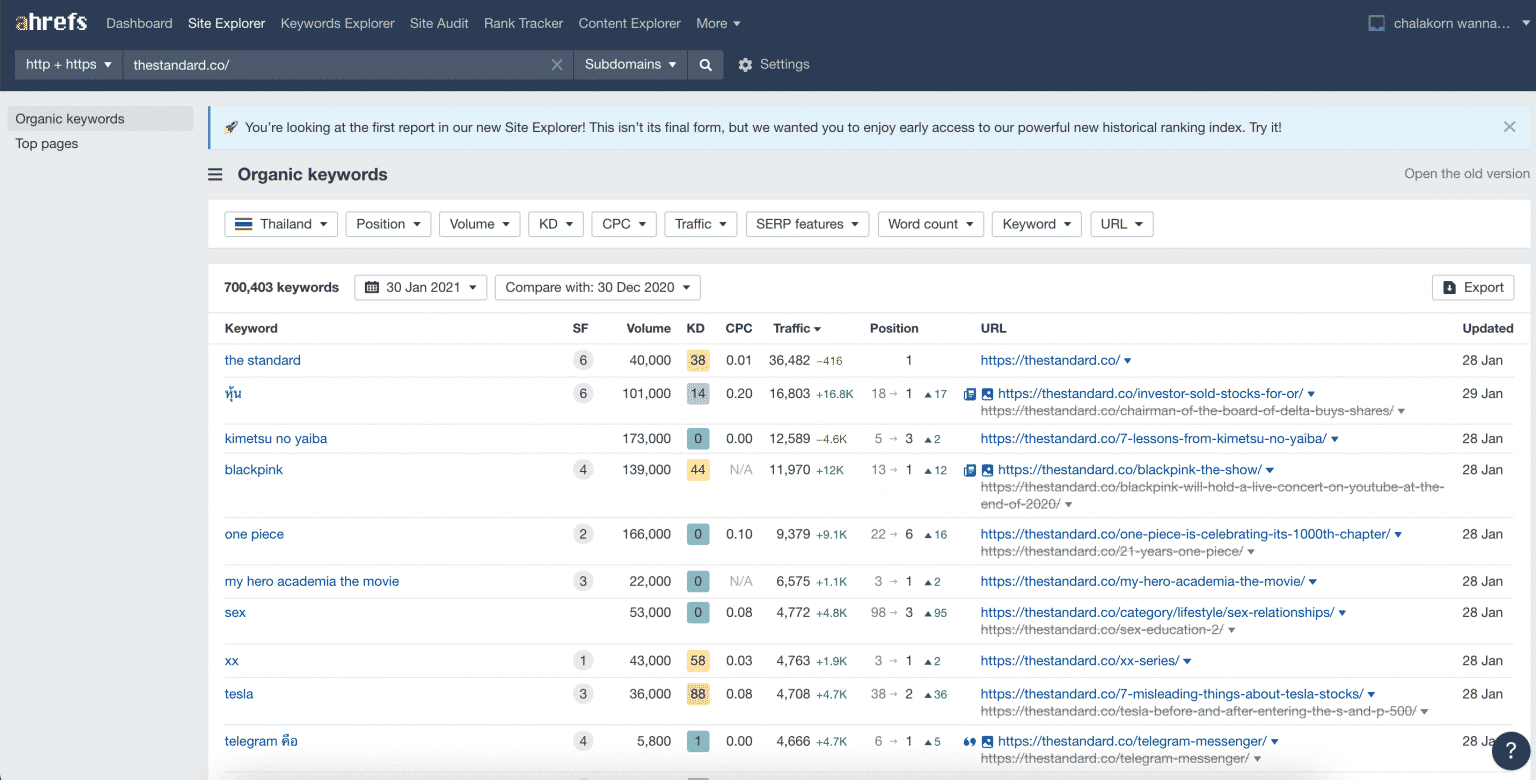Open the Traffic filter dropdown
1536x780 pixels.
coord(701,224)
